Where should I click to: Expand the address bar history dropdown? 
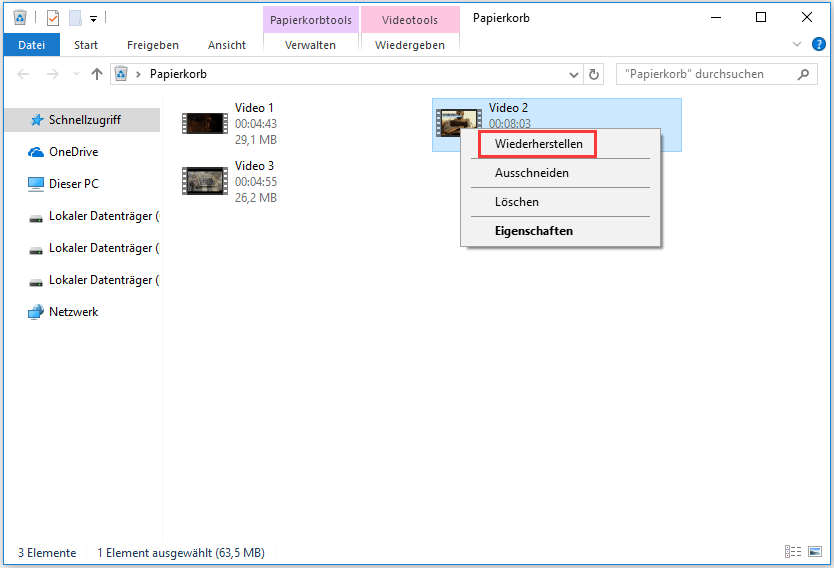tap(573, 74)
